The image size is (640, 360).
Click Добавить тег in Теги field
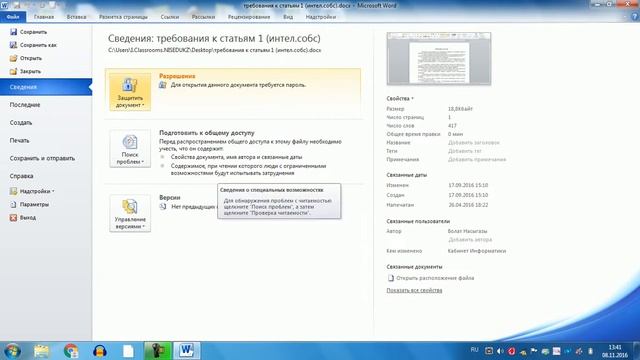click(x=464, y=151)
